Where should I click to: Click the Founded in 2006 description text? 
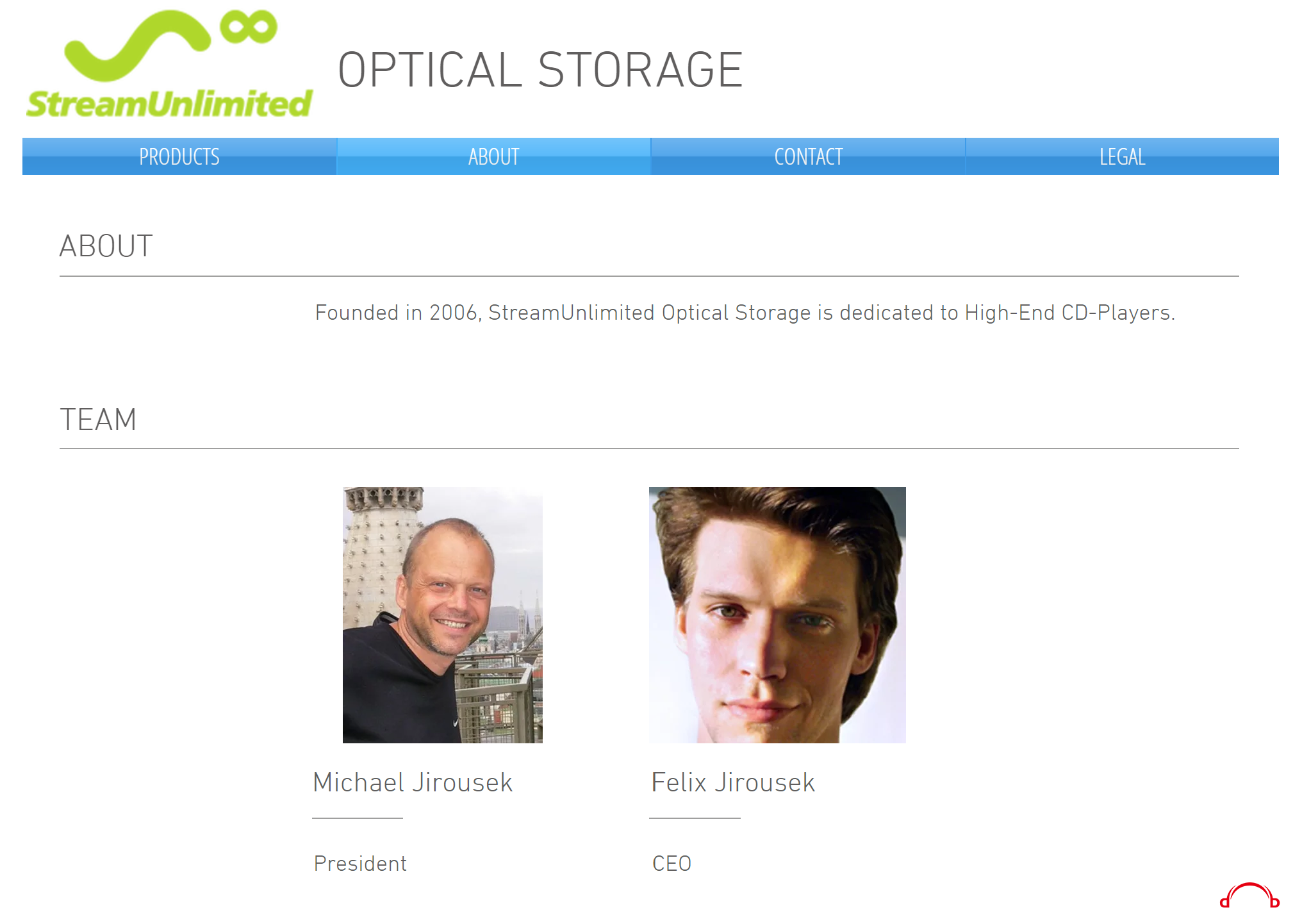(745, 313)
